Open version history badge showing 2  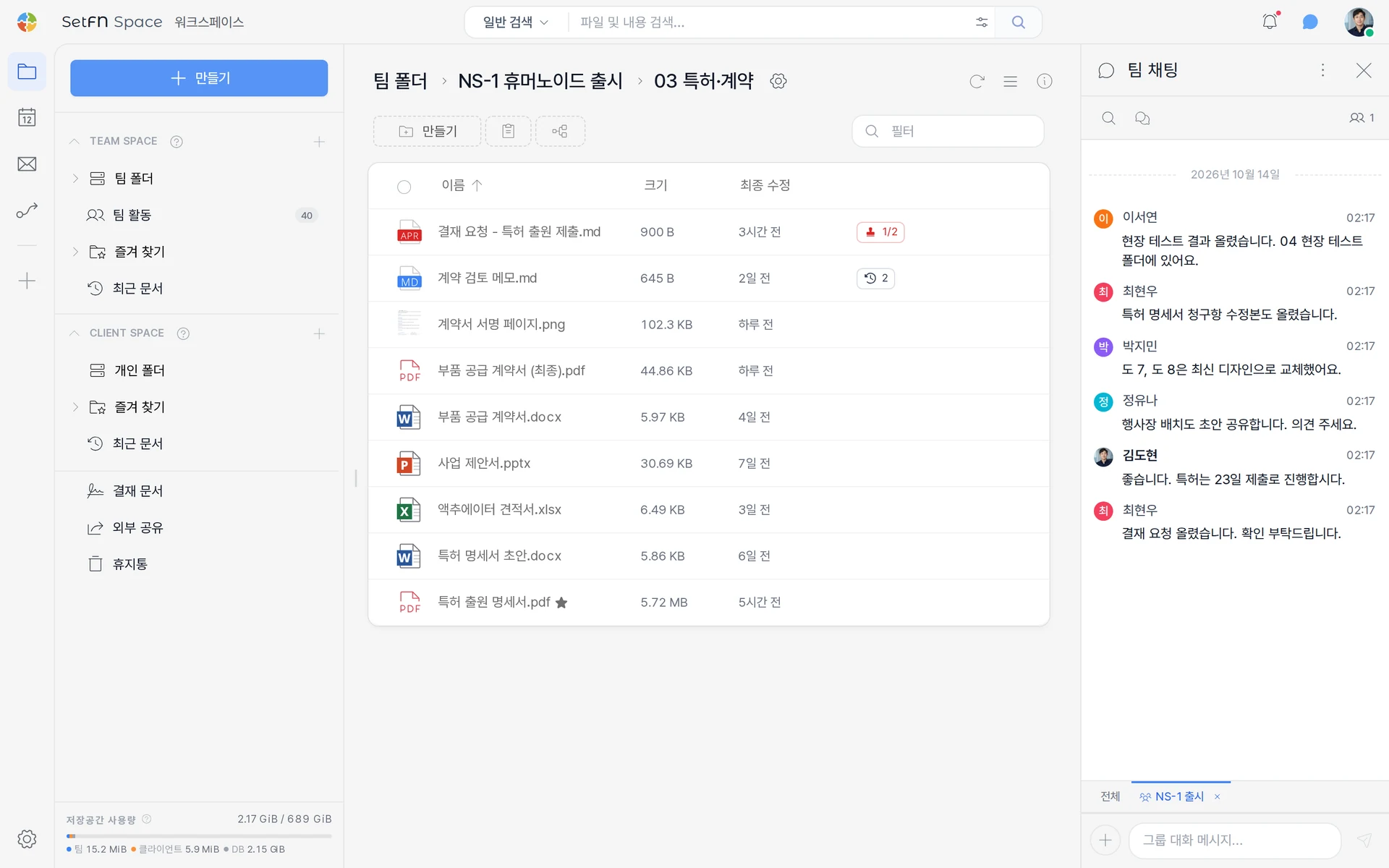876,278
